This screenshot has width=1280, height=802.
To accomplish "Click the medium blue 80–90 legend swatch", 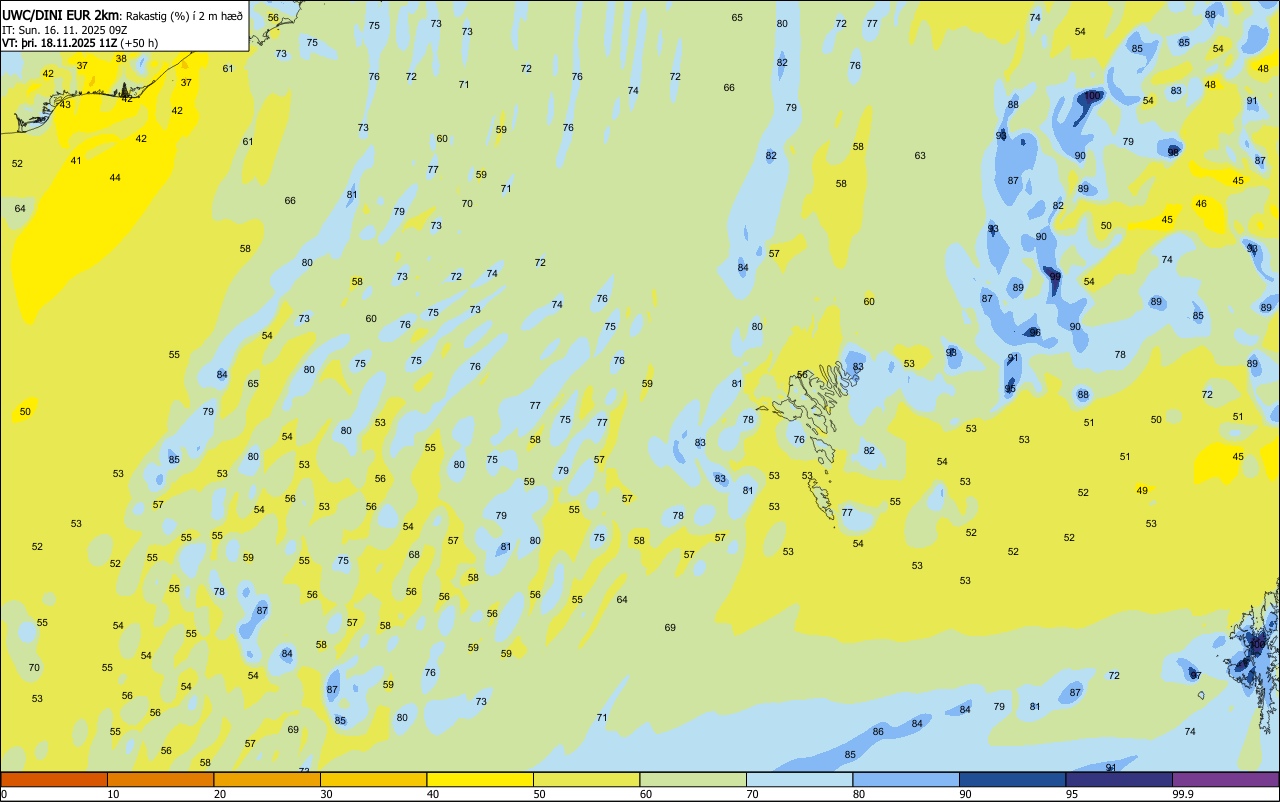I will (x=906, y=779).
